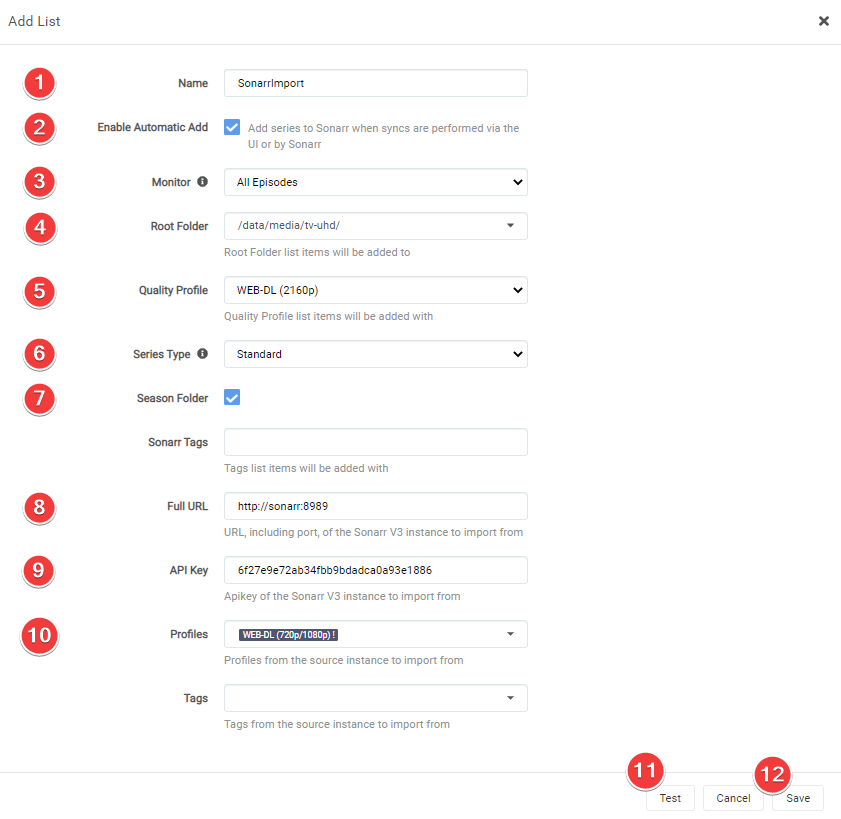Click the WEB-DL (720p/1080p) profile tag

click(288, 634)
